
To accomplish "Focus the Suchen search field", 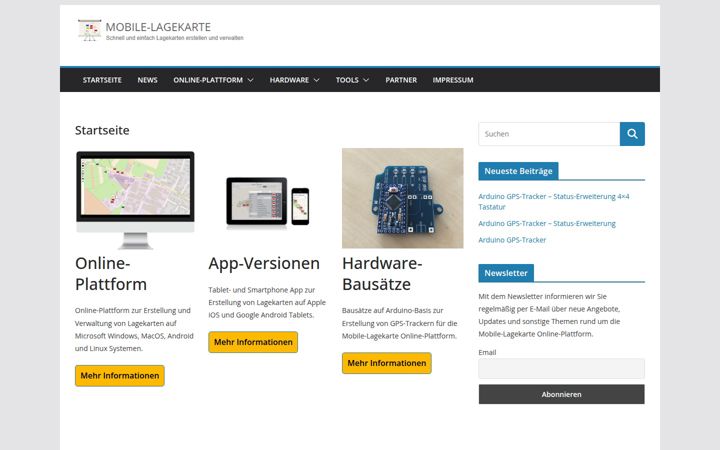I will 549,134.
